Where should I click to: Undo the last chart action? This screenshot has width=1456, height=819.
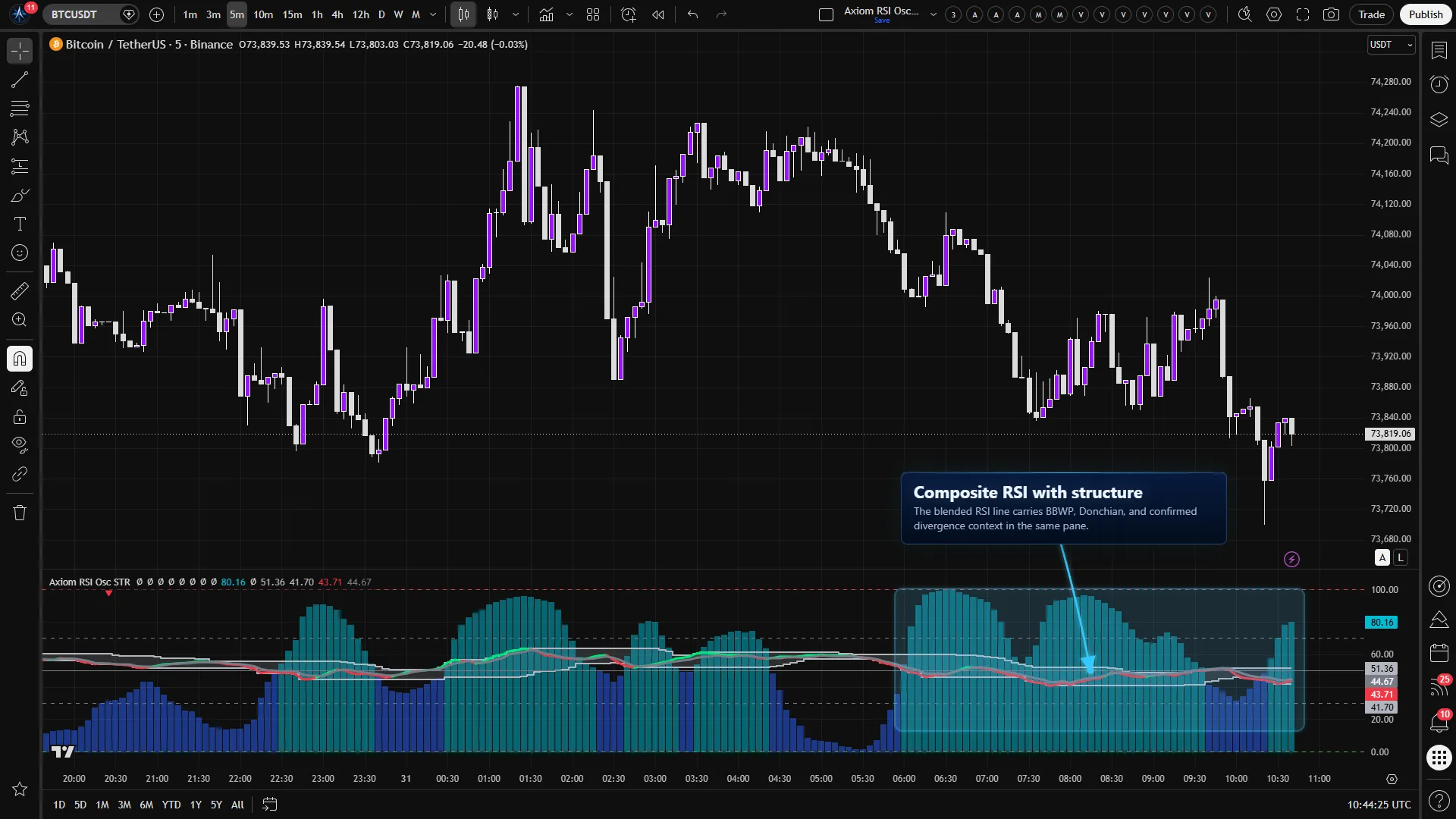(692, 14)
